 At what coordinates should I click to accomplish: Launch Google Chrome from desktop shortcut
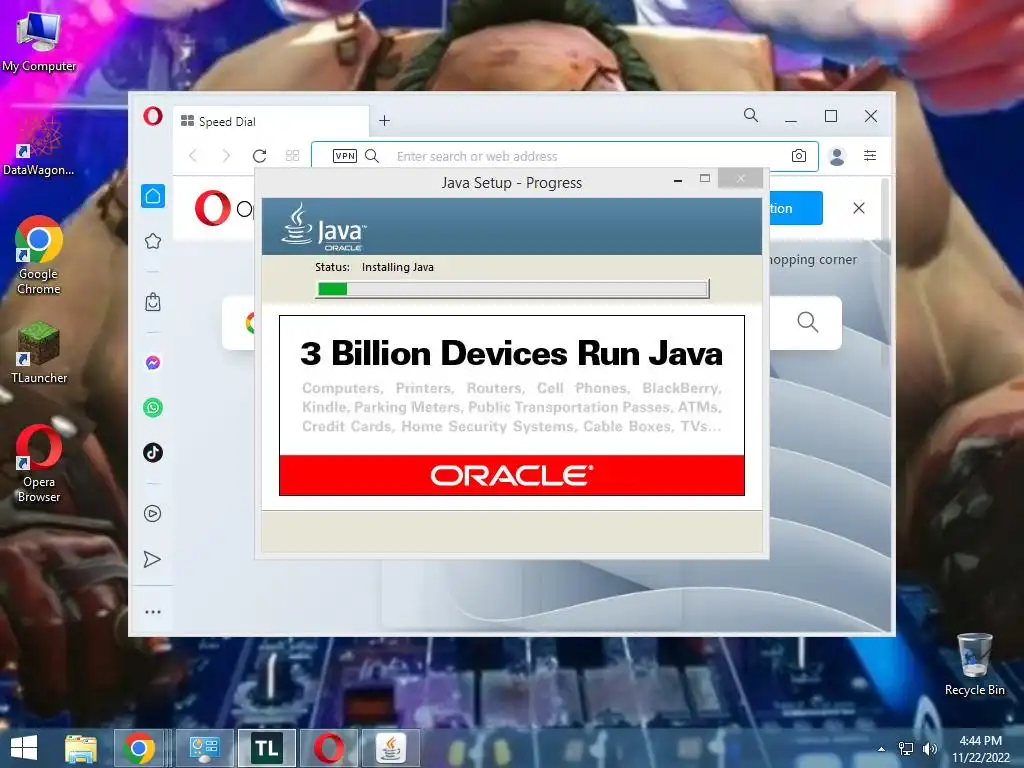tap(39, 255)
